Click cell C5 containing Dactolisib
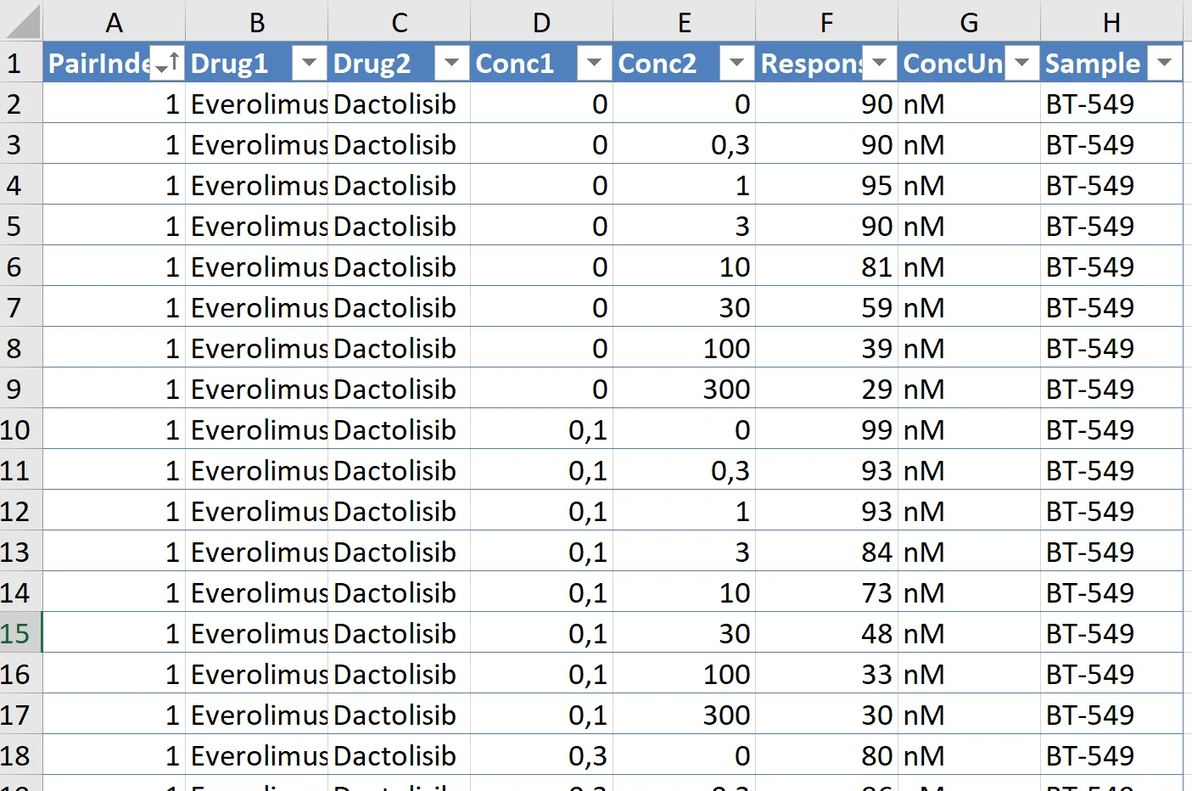This screenshot has width=1192, height=791. [x=398, y=226]
